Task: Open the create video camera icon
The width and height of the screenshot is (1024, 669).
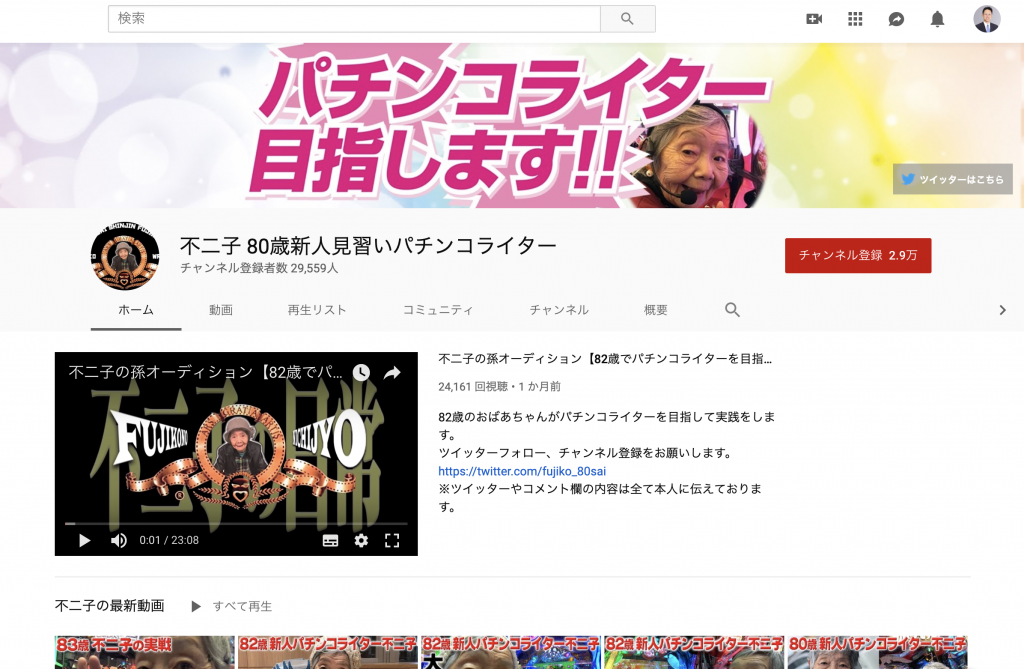Action: (814, 19)
